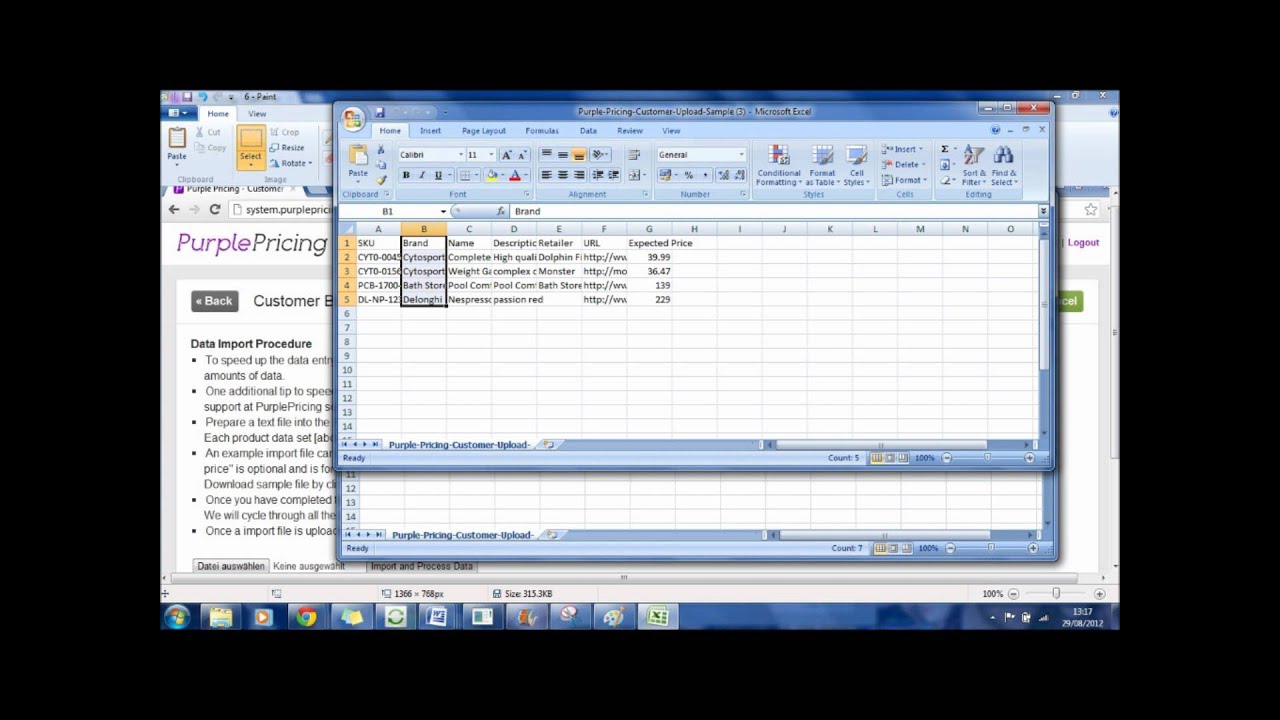Click the Percent Style icon
This screenshot has width=1280, height=720.
688,175
